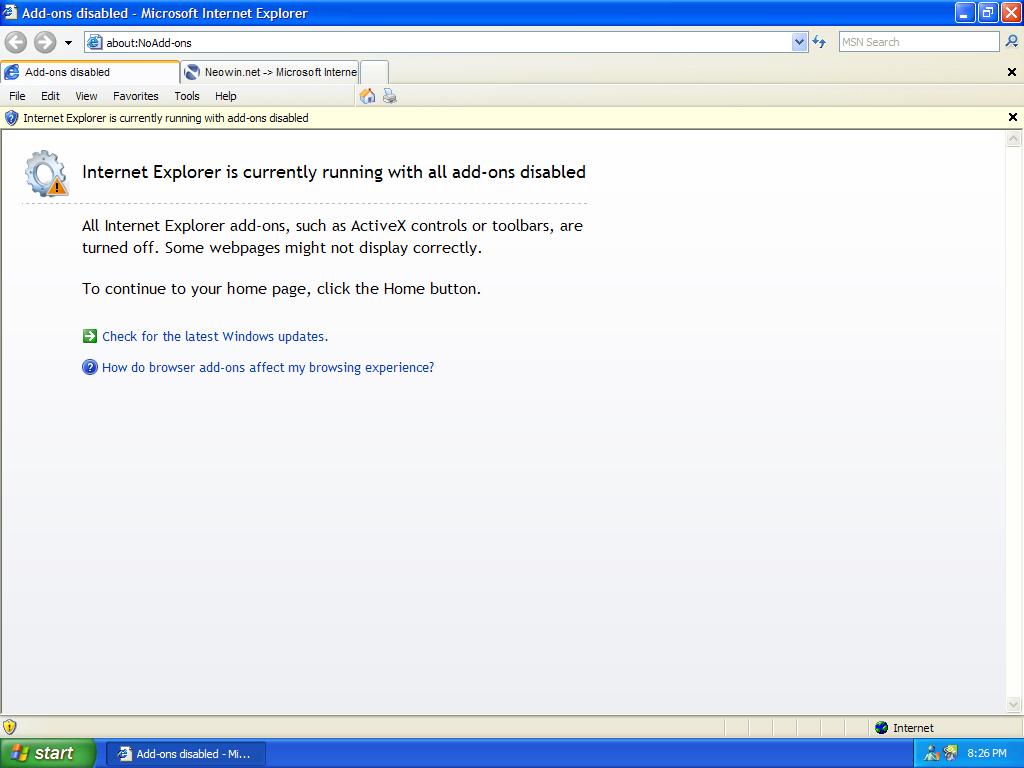This screenshot has width=1024, height=768.
Task: Click the browser Back arrow button
Action: click(16, 42)
